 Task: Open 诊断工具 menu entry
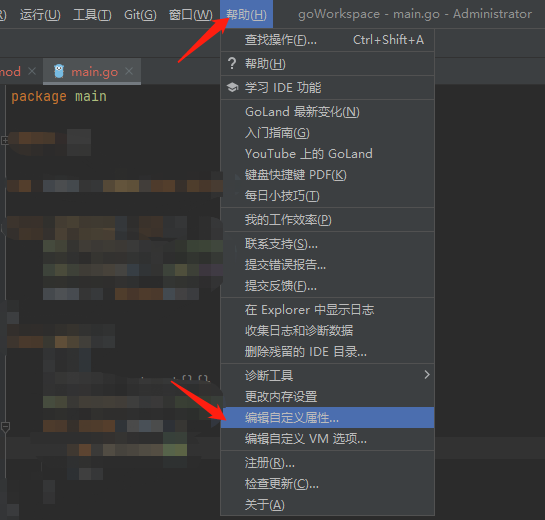coord(327,375)
